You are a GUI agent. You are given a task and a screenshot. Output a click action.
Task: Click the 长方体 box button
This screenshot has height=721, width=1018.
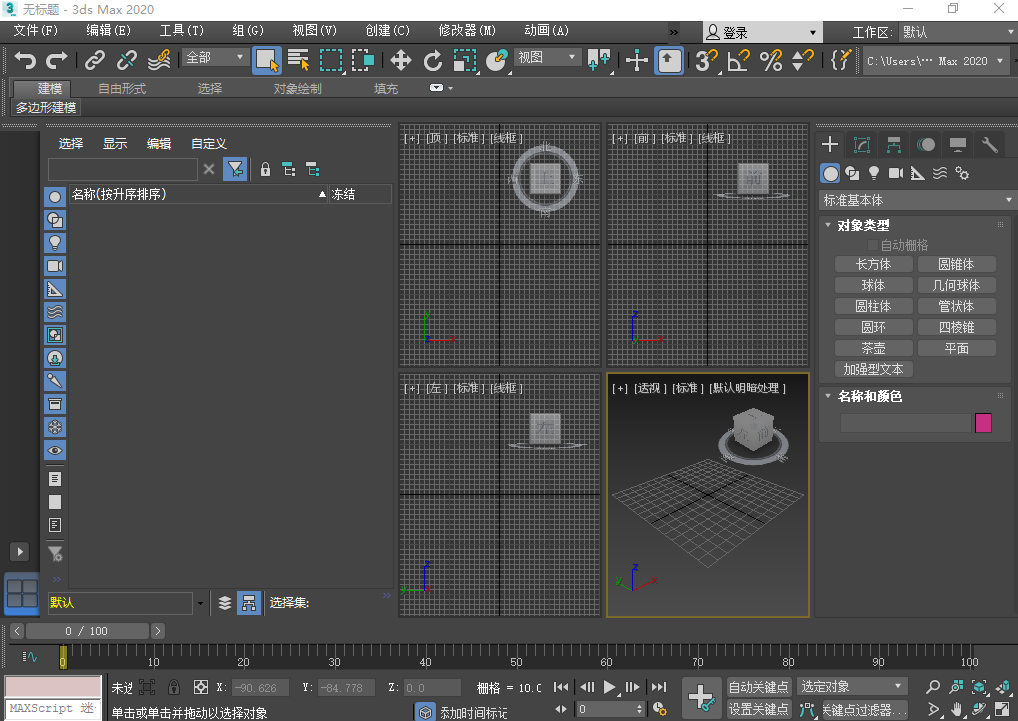[x=873, y=264]
